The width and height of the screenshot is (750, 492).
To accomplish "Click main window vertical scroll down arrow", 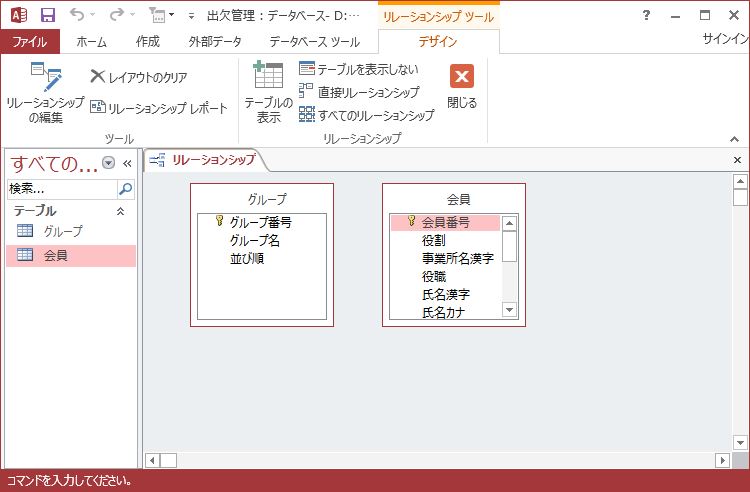I will pos(740,442).
